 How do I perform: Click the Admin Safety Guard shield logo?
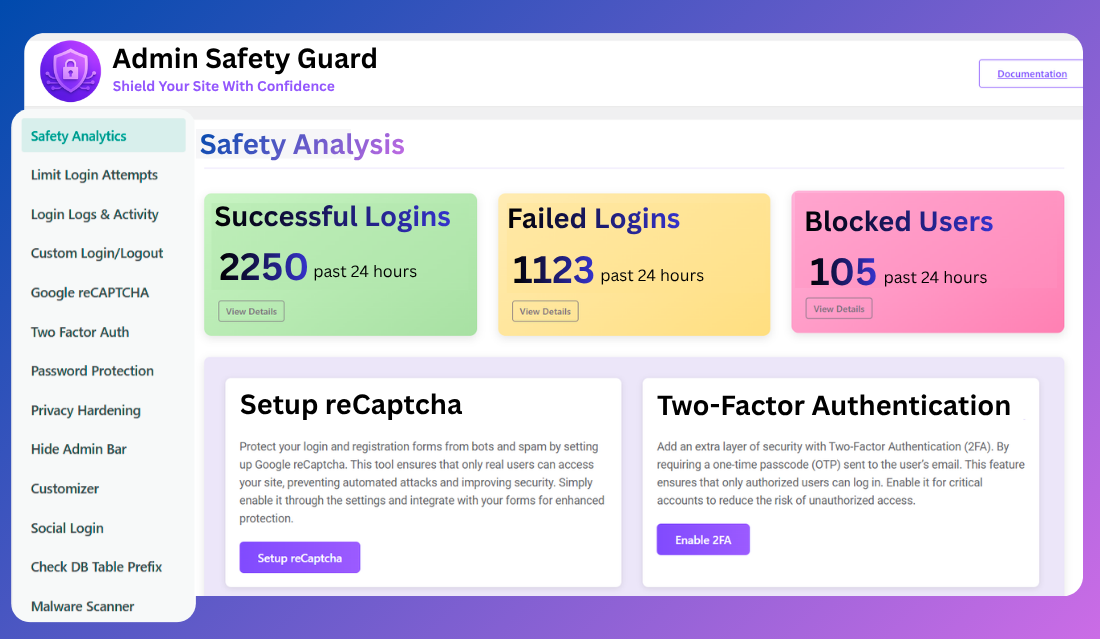click(x=70, y=71)
